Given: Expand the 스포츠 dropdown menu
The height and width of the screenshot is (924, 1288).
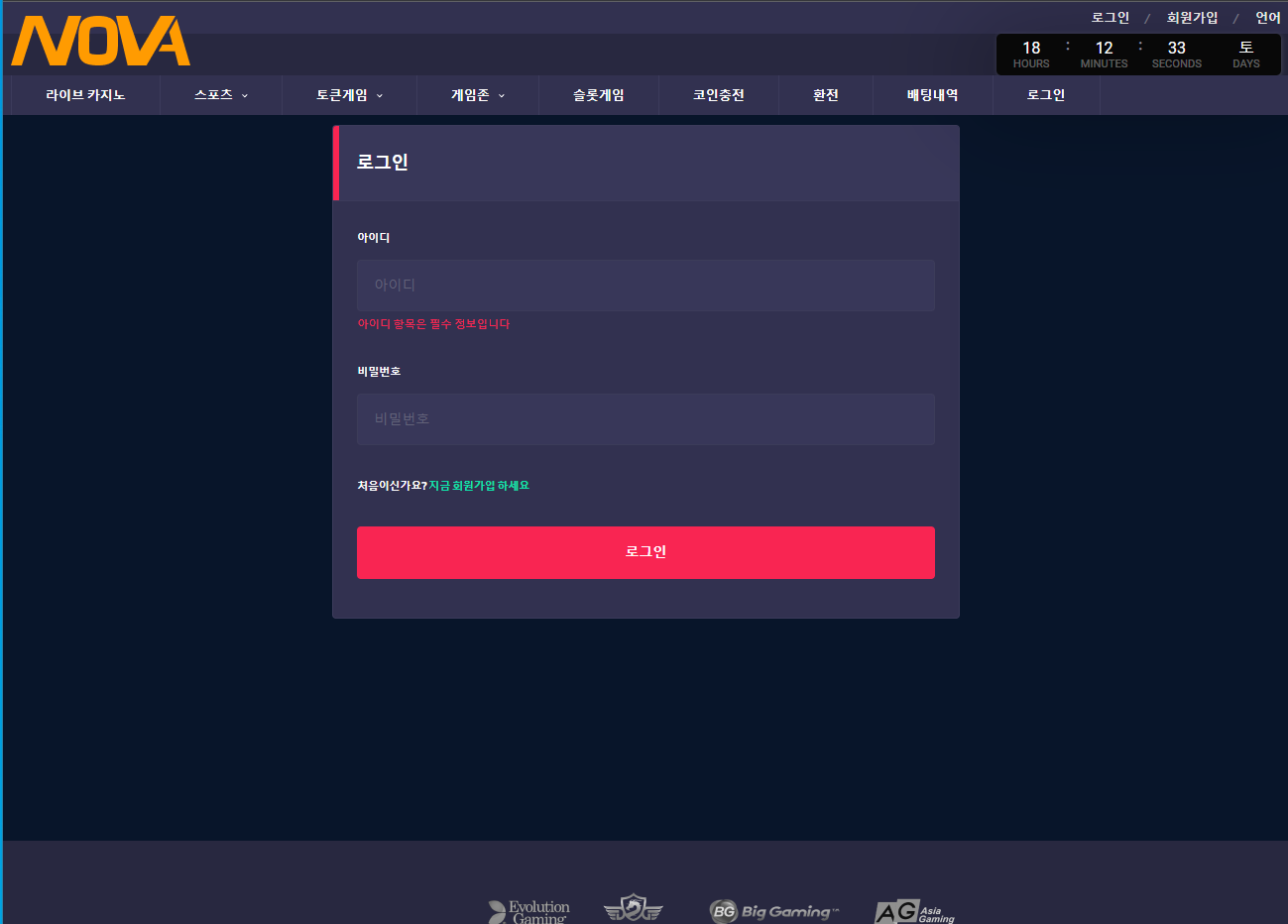Looking at the screenshot, I should point(221,95).
